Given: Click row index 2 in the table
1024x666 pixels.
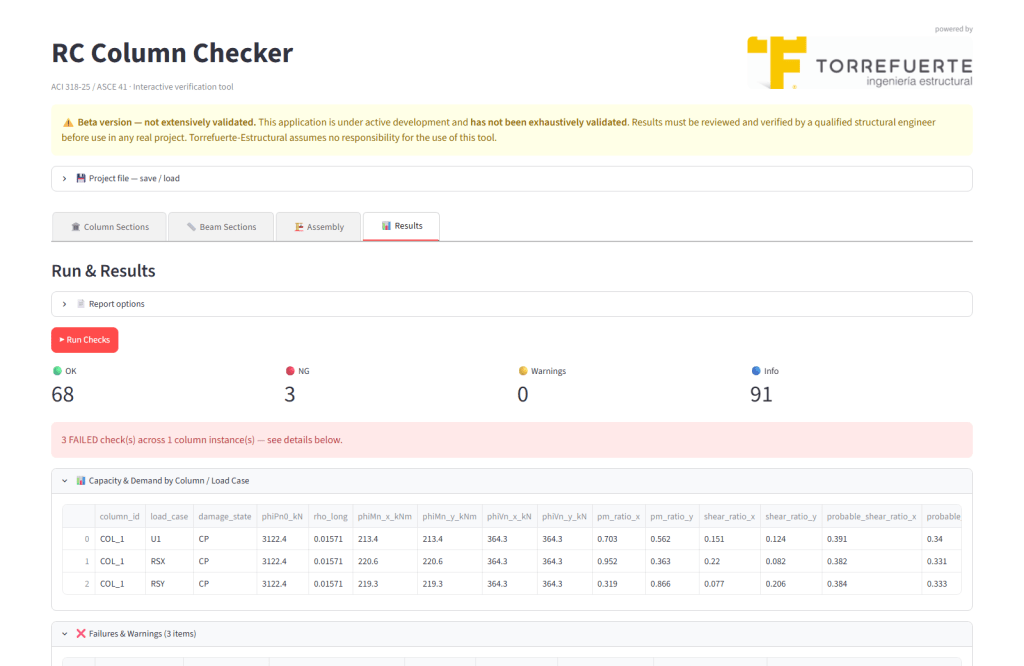Looking at the screenshot, I should (x=79, y=584).
